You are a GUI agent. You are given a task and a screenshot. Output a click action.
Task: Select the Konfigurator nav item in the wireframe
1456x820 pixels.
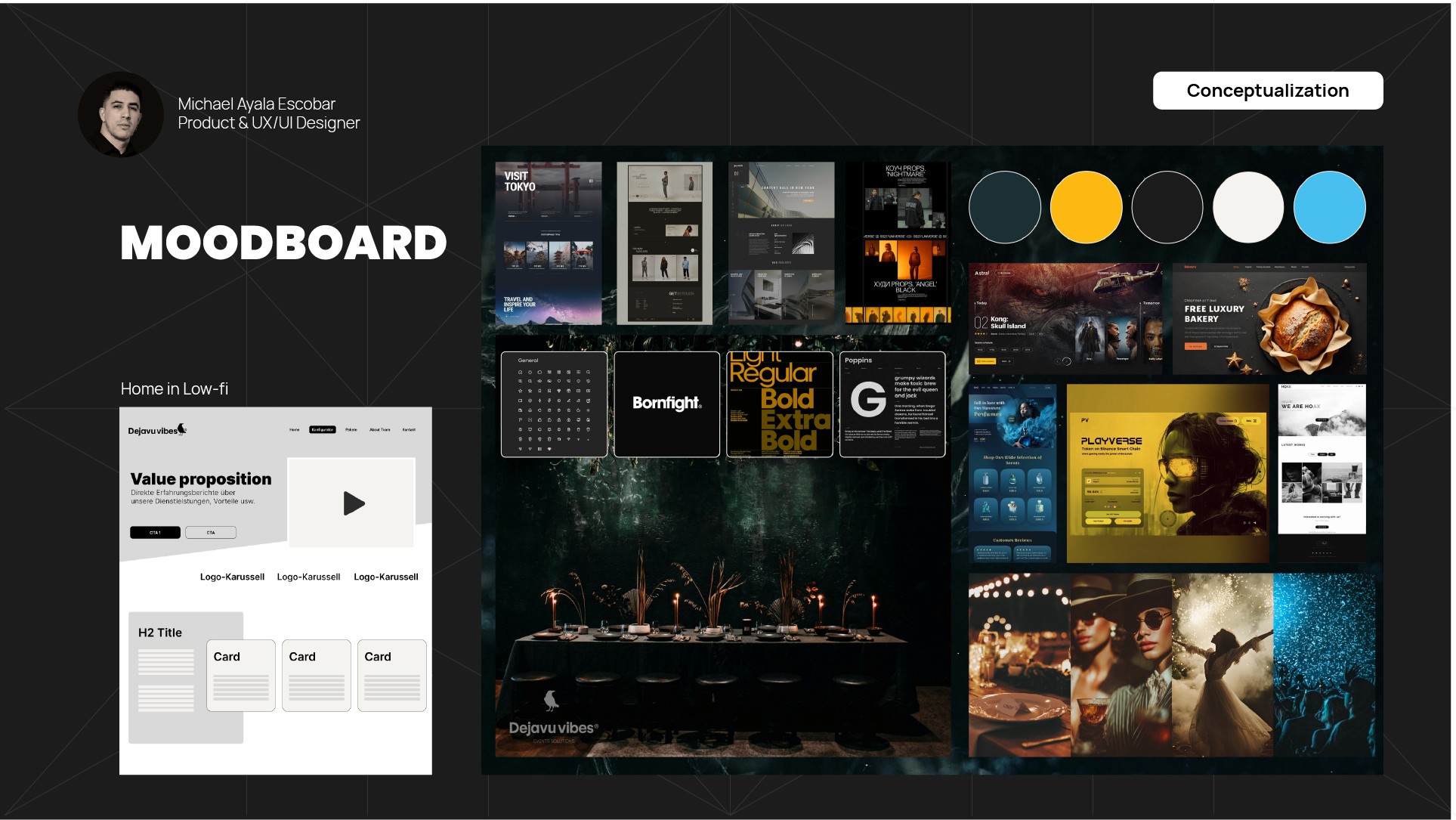[323, 429]
